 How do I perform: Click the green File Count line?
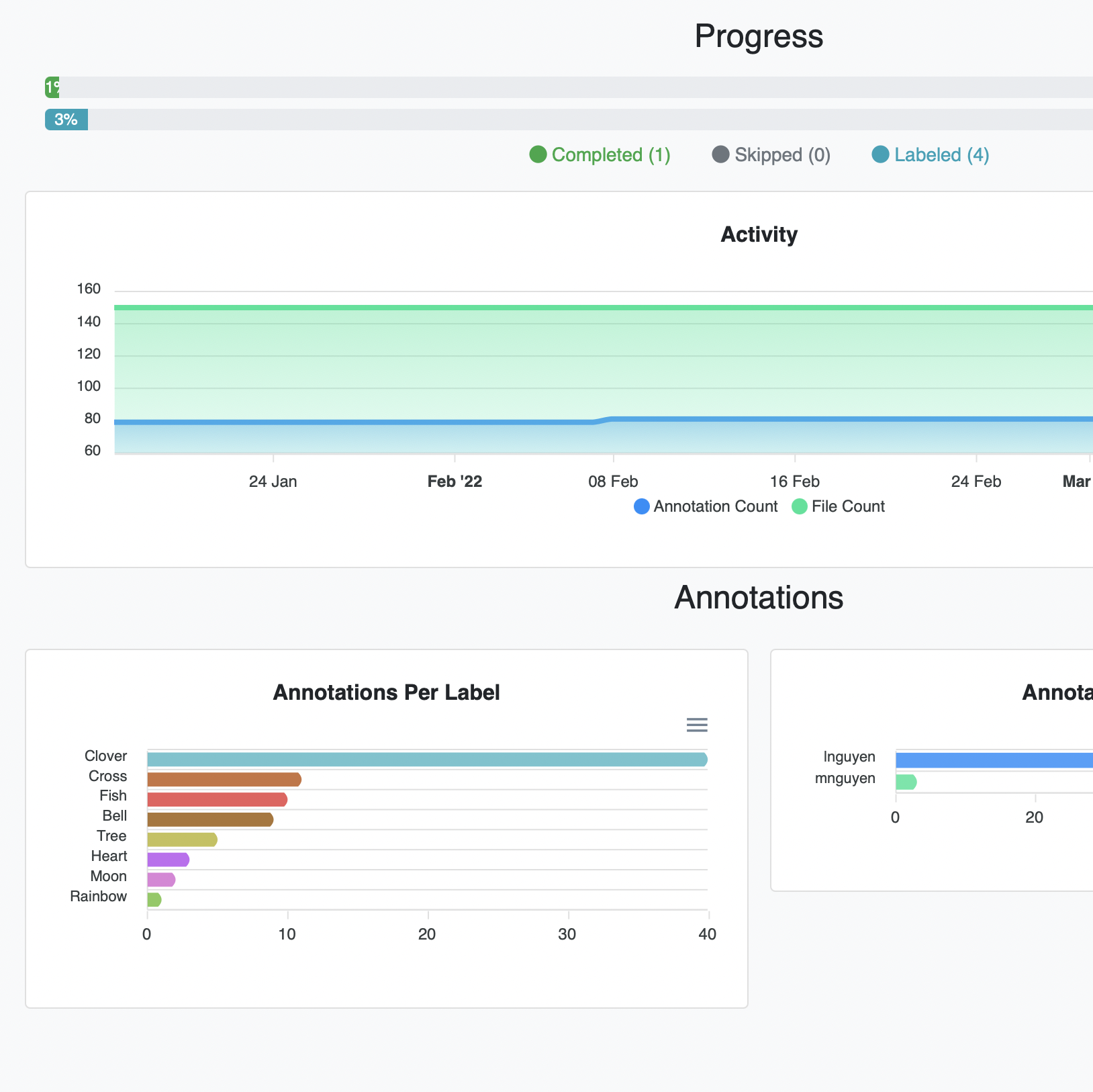click(x=604, y=308)
